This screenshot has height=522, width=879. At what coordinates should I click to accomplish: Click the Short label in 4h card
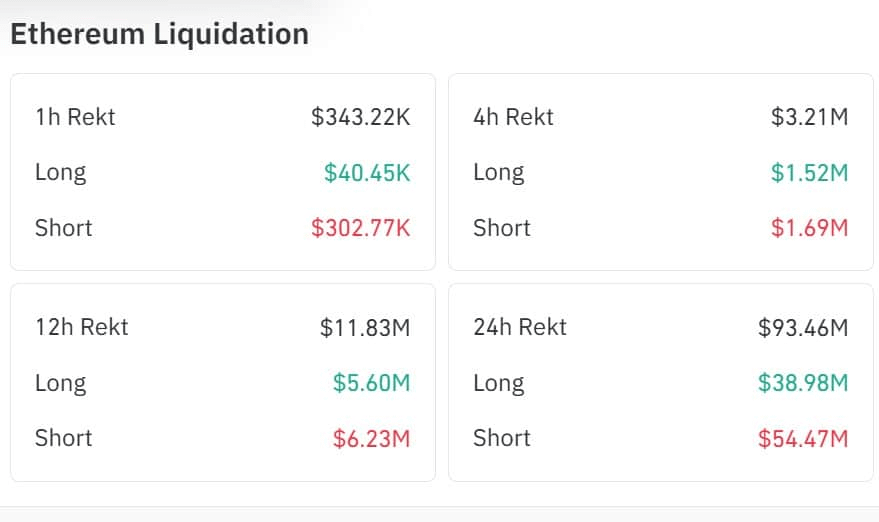pos(501,228)
